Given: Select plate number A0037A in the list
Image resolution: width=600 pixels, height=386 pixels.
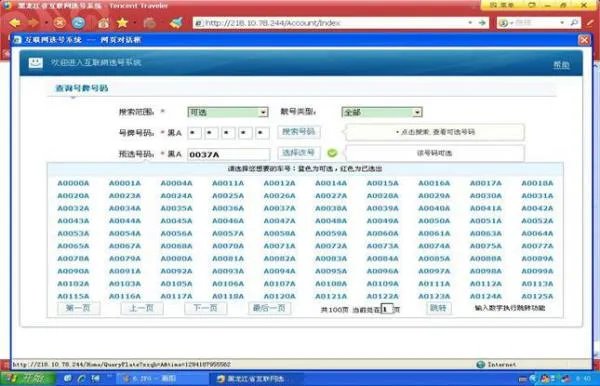Looking at the screenshot, I should tap(279, 208).
